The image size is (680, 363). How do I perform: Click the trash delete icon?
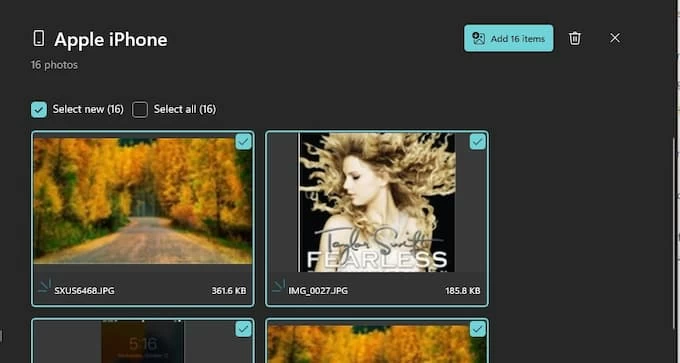coord(575,38)
